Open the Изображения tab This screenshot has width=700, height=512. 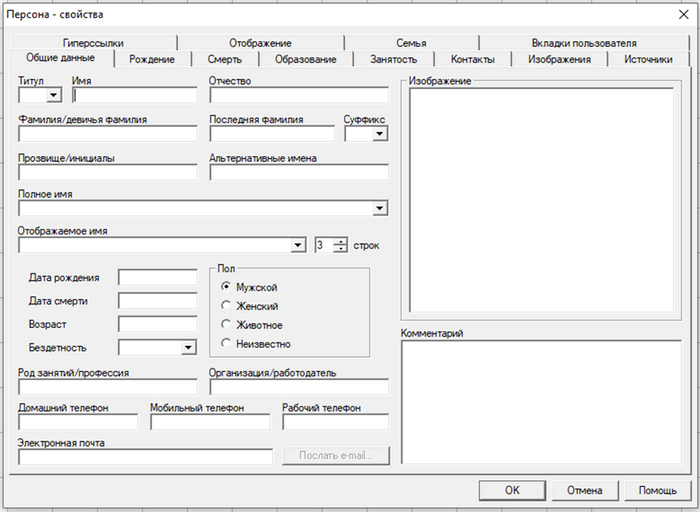point(559,59)
